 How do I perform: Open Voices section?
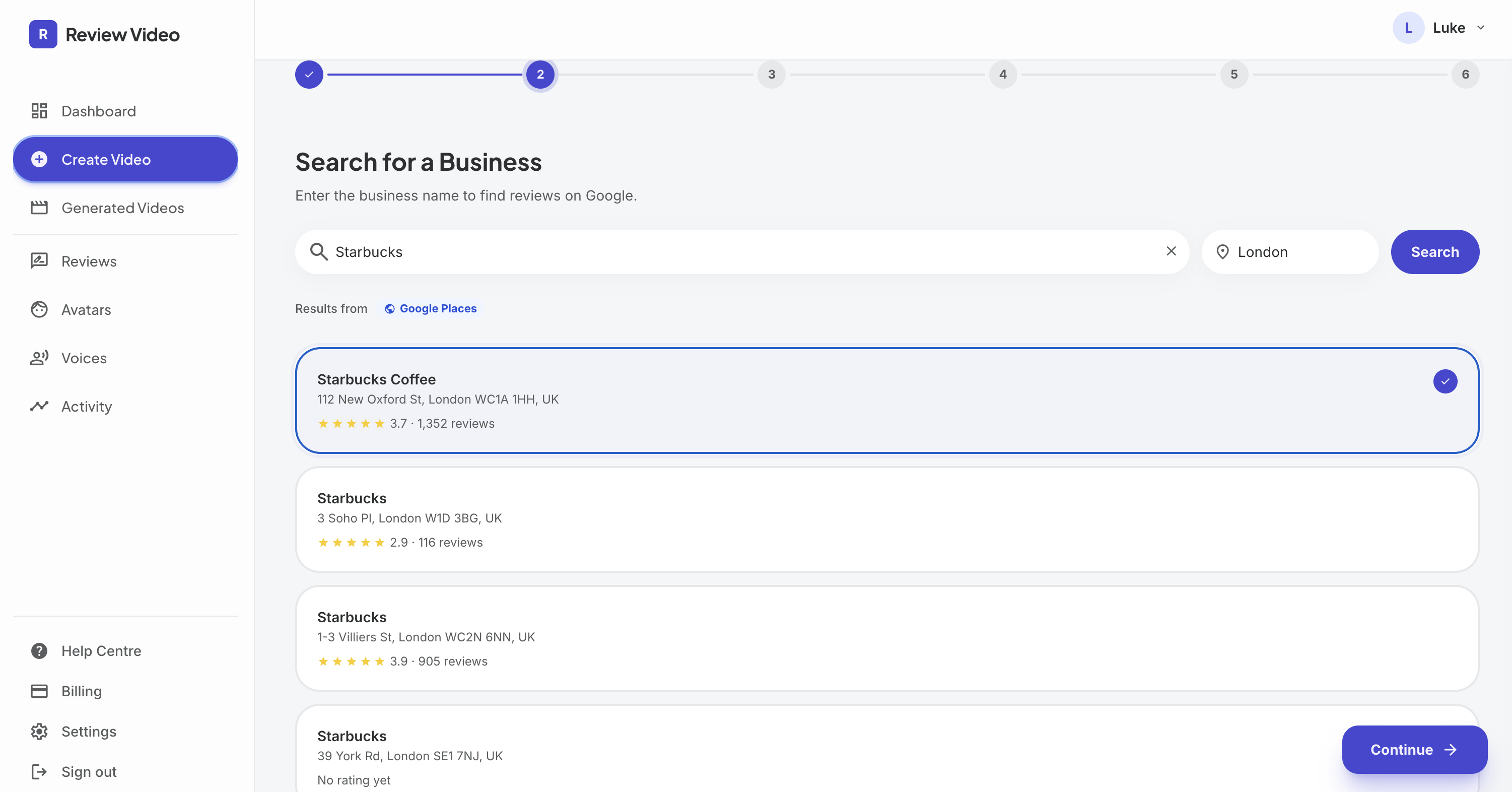pos(125,358)
